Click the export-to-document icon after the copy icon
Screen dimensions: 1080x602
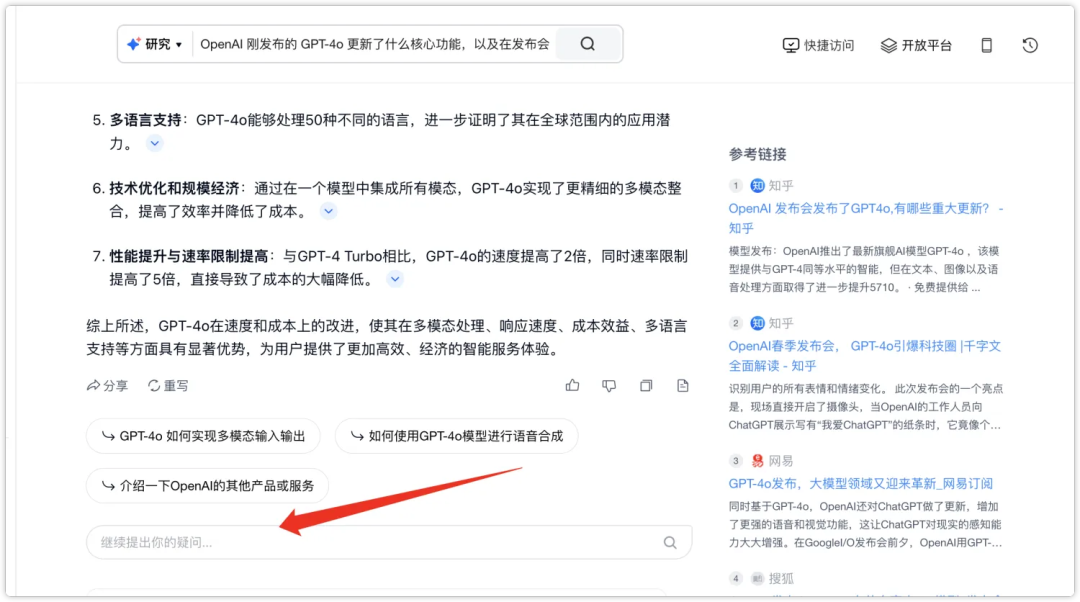point(682,385)
